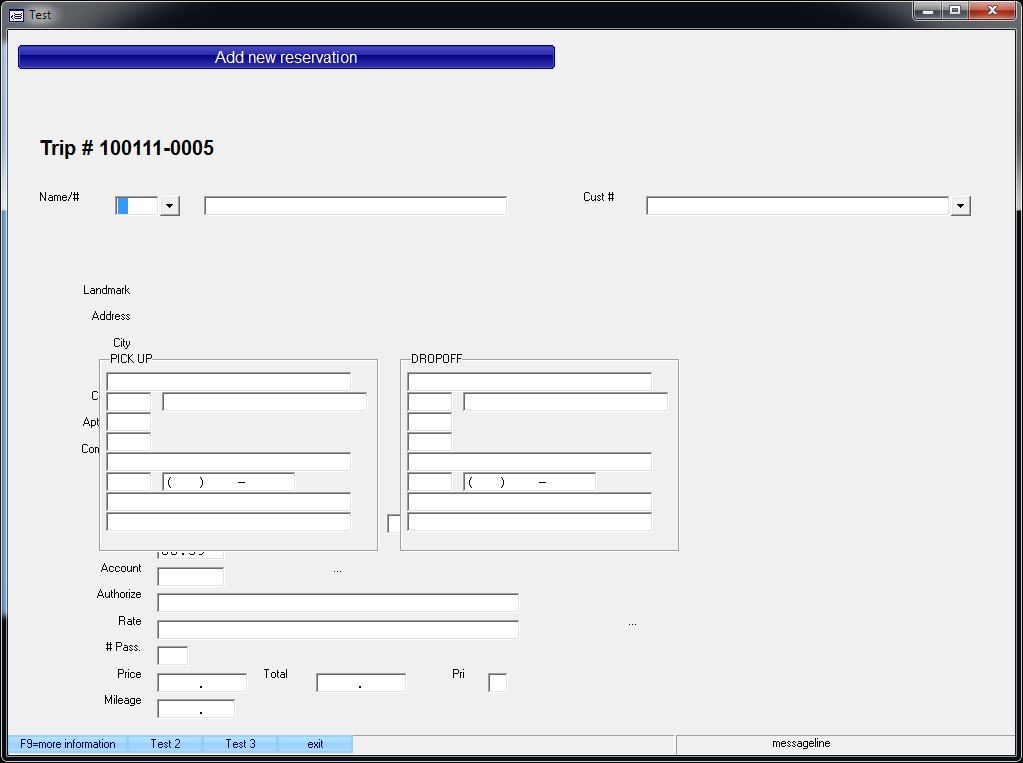The height and width of the screenshot is (763, 1023).
Task: Click the Add new reservation banner
Action: pyautogui.click(x=286, y=58)
